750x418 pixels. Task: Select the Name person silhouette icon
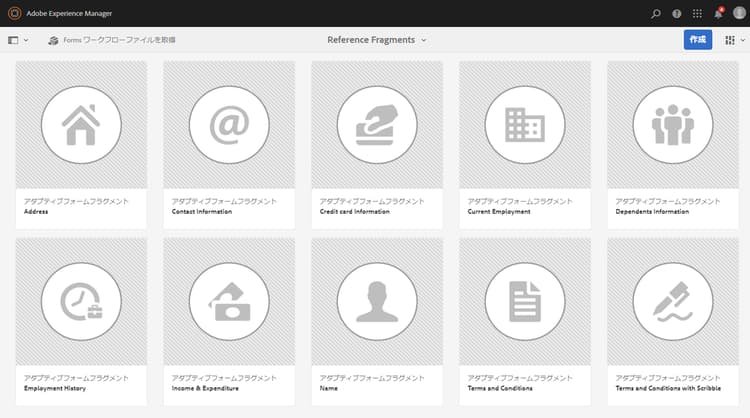click(x=377, y=301)
